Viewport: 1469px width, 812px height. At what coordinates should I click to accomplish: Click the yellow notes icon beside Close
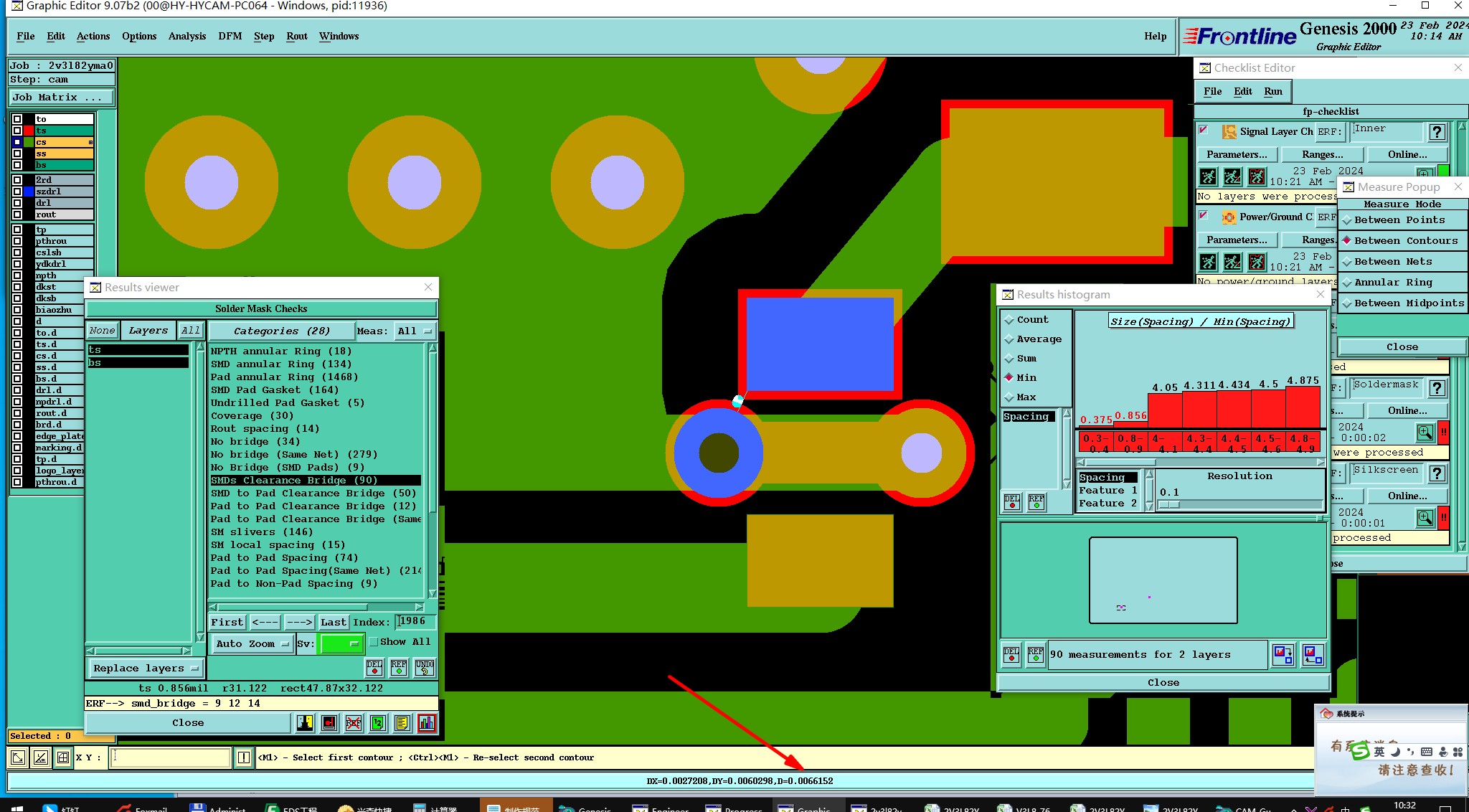(402, 723)
